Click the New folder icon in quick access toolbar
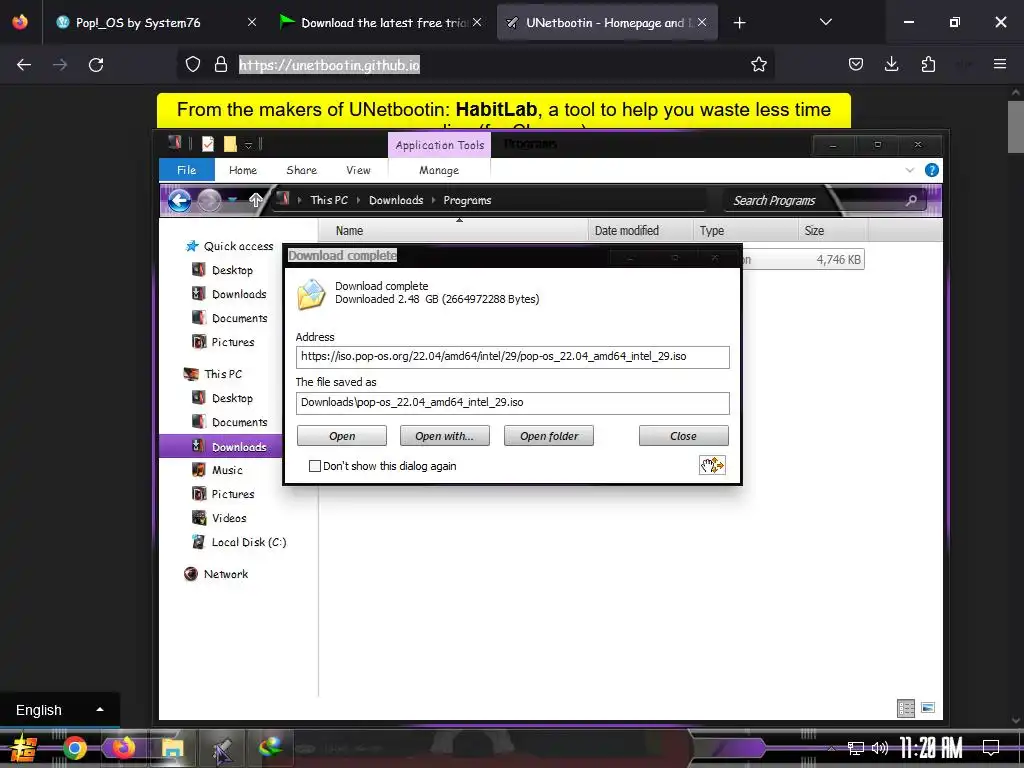This screenshot has width=1024, height=768. tap(230, 144)
